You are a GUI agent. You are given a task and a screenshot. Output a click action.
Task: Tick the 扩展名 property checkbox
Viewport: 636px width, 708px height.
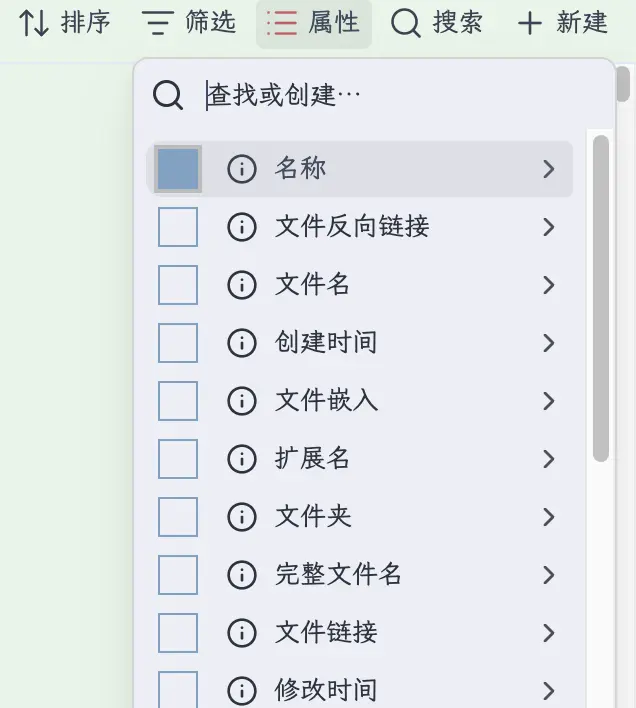pyautogui.click(x=179, y=459)
